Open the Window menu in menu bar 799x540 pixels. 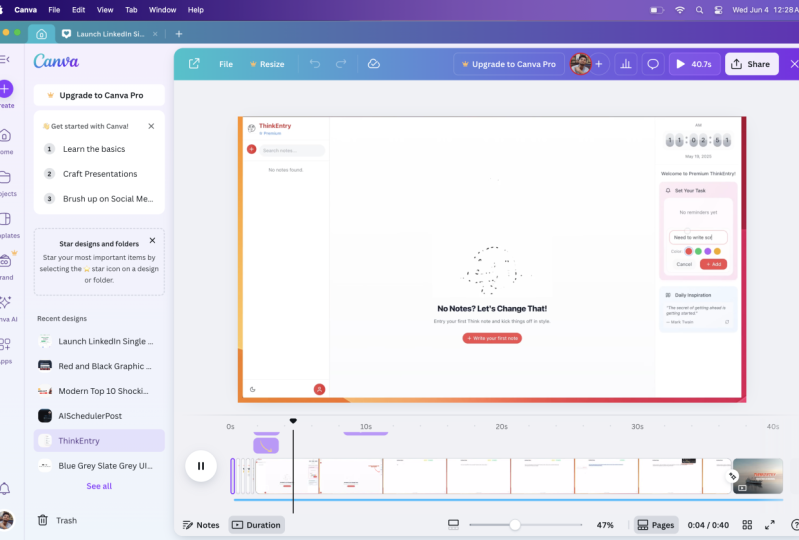coord(162,10)
